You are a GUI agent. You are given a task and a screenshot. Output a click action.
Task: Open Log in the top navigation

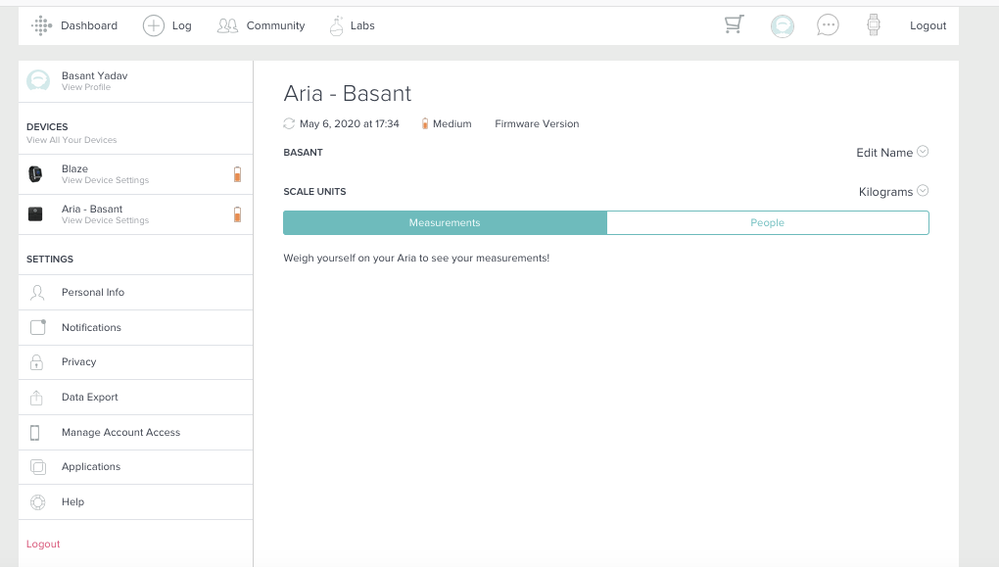[182, 25]
